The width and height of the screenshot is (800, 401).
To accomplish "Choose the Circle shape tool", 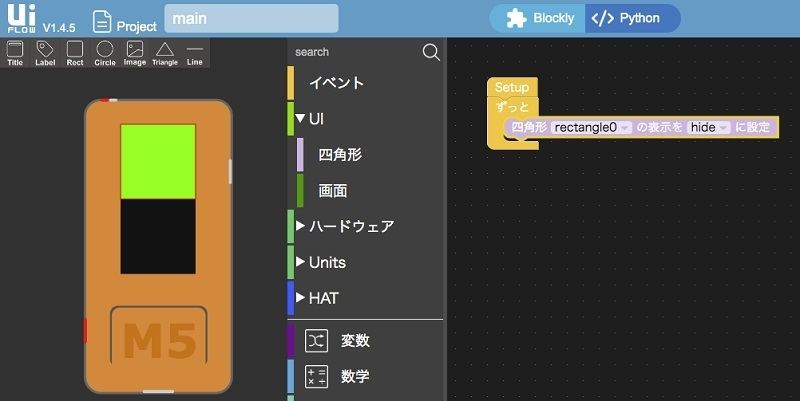I will click(x=105, y=53).
